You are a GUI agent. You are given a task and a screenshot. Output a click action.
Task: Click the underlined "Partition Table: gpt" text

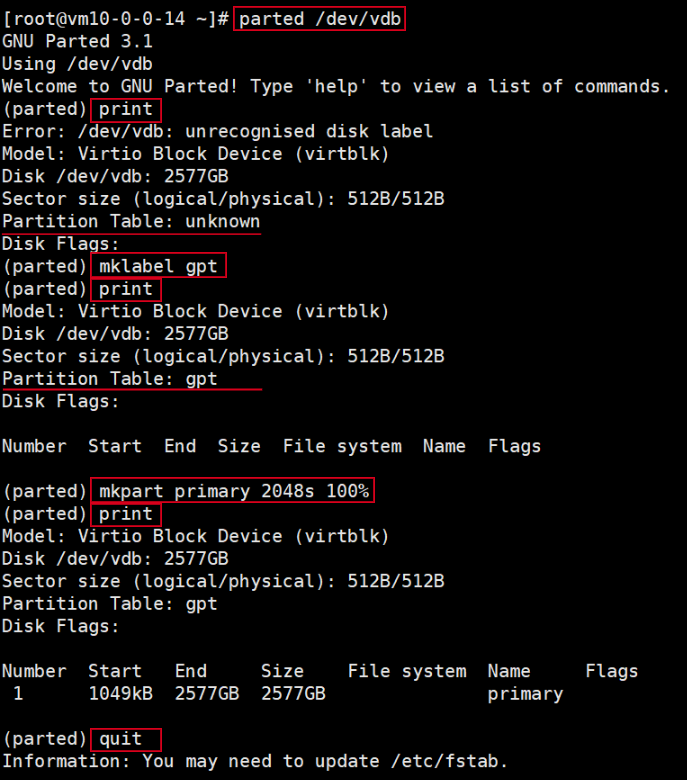[110, 379]
